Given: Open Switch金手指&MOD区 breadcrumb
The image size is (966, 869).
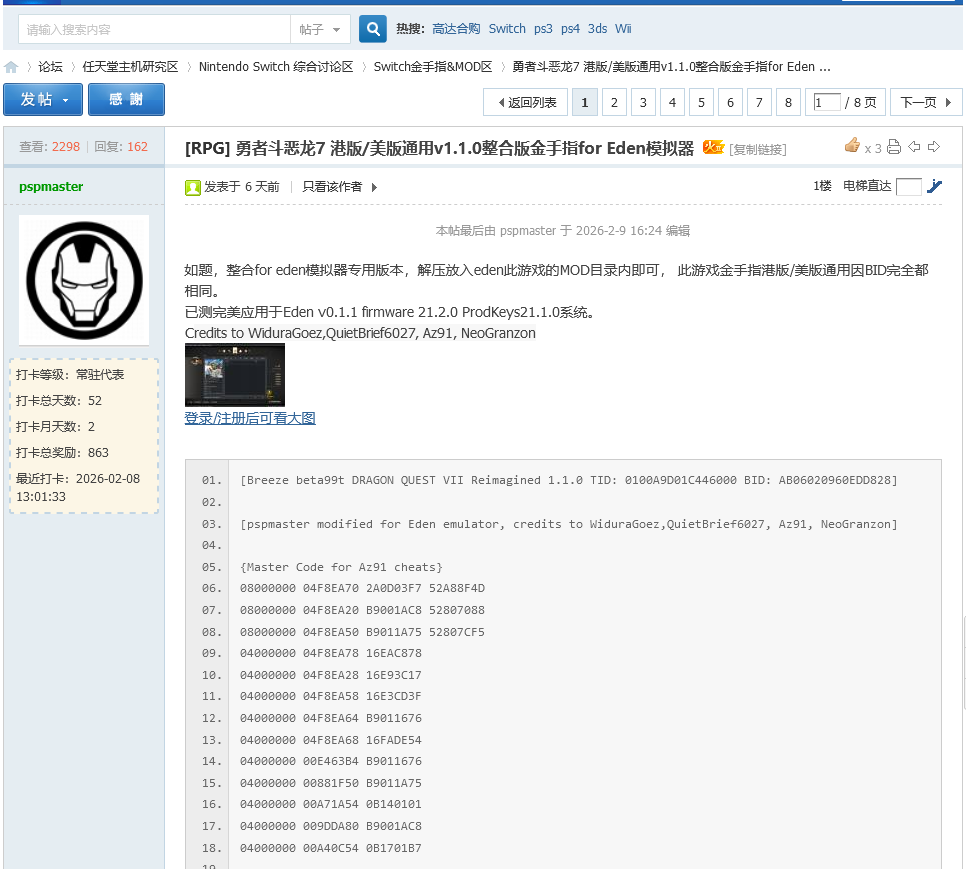Looking at the screenshot, I should click(x=432, y=67).
